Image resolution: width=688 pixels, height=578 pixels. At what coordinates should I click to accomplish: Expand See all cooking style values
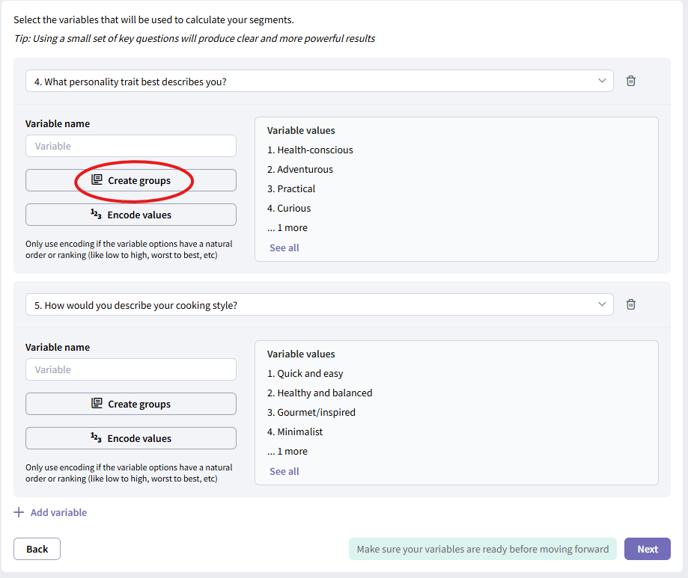point(284,471)
